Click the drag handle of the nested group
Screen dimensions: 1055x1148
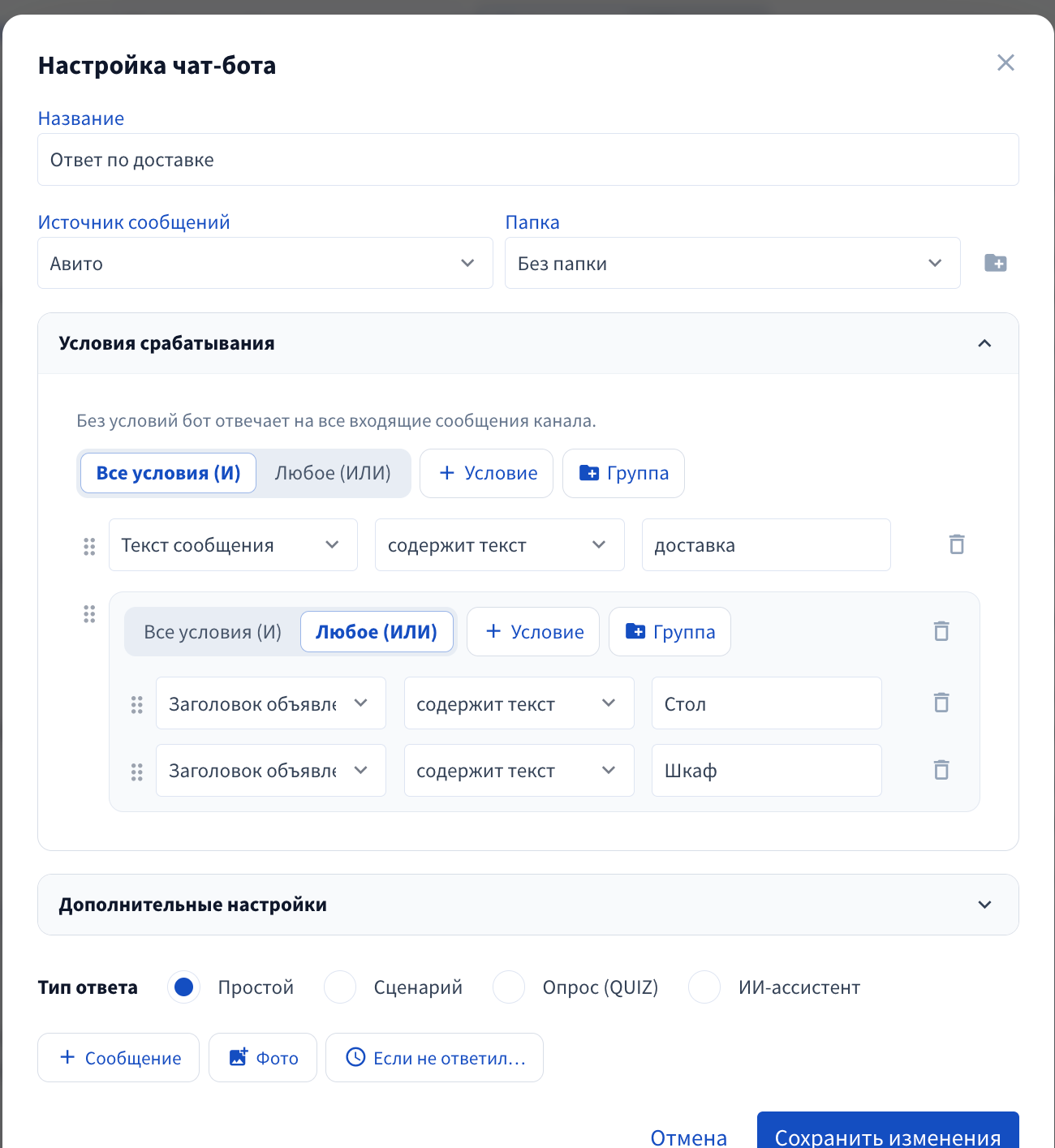[89, 614]
